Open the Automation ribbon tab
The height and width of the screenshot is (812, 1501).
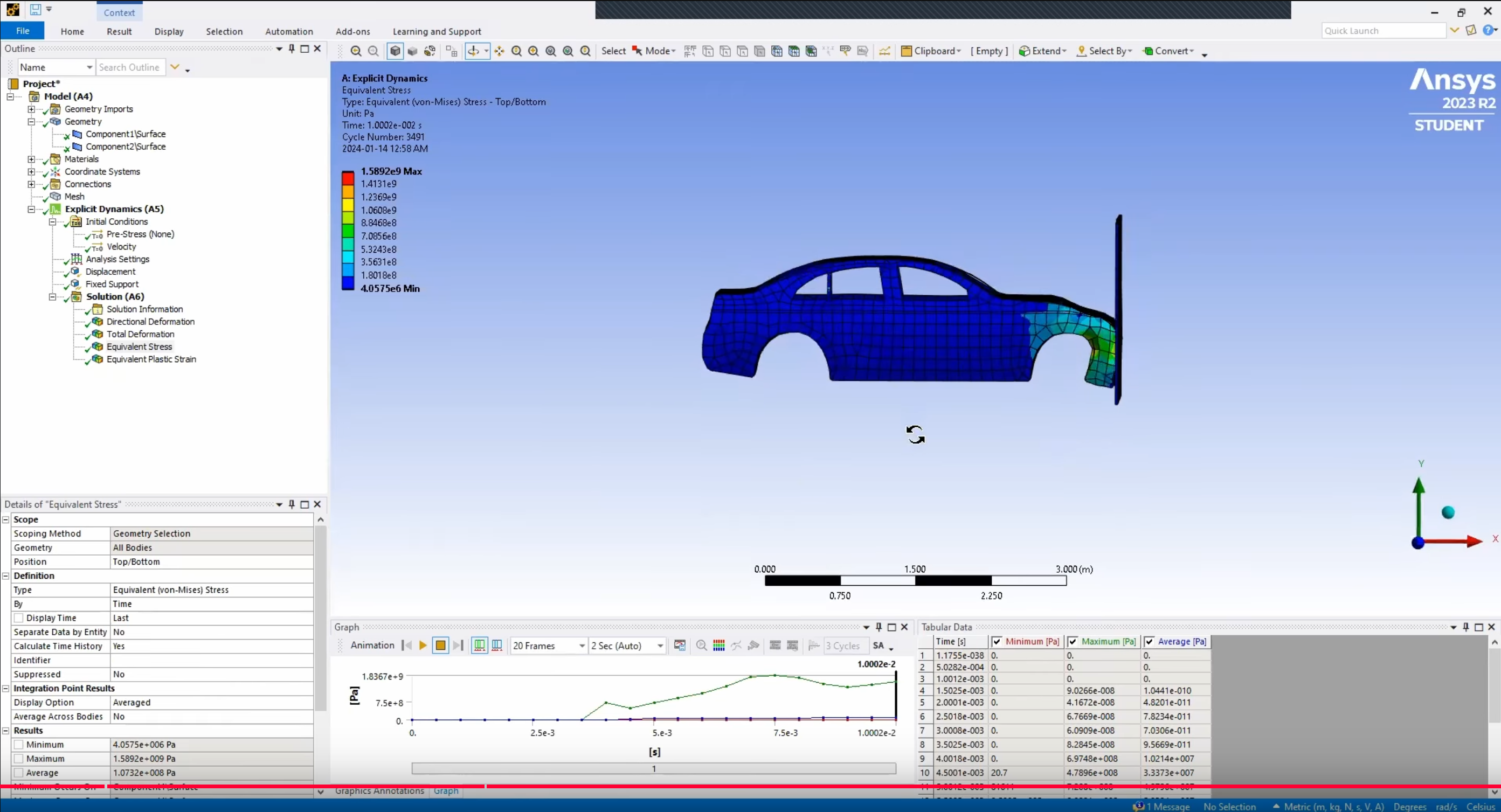289,31
